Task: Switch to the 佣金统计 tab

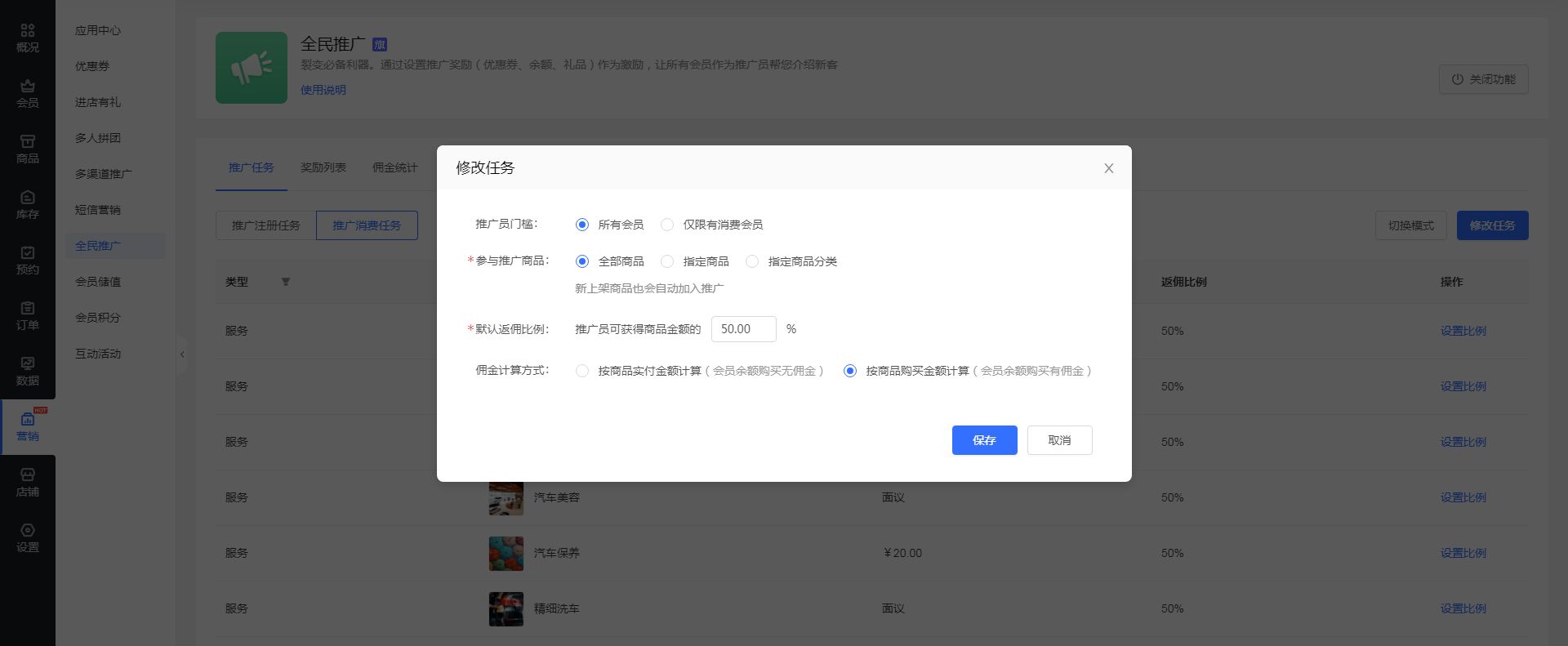Action: (x=395, y=167)
